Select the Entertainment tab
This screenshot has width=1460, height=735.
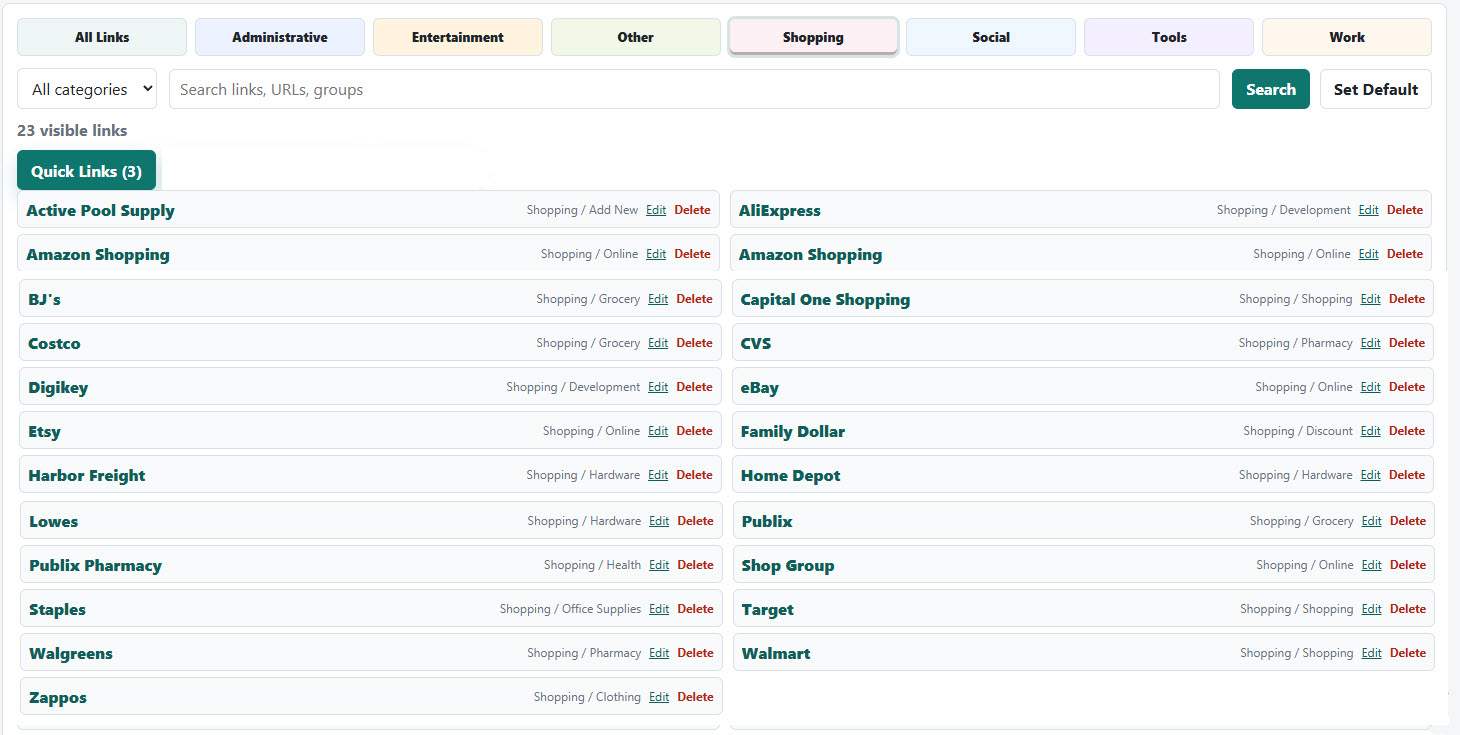point(458,37)
